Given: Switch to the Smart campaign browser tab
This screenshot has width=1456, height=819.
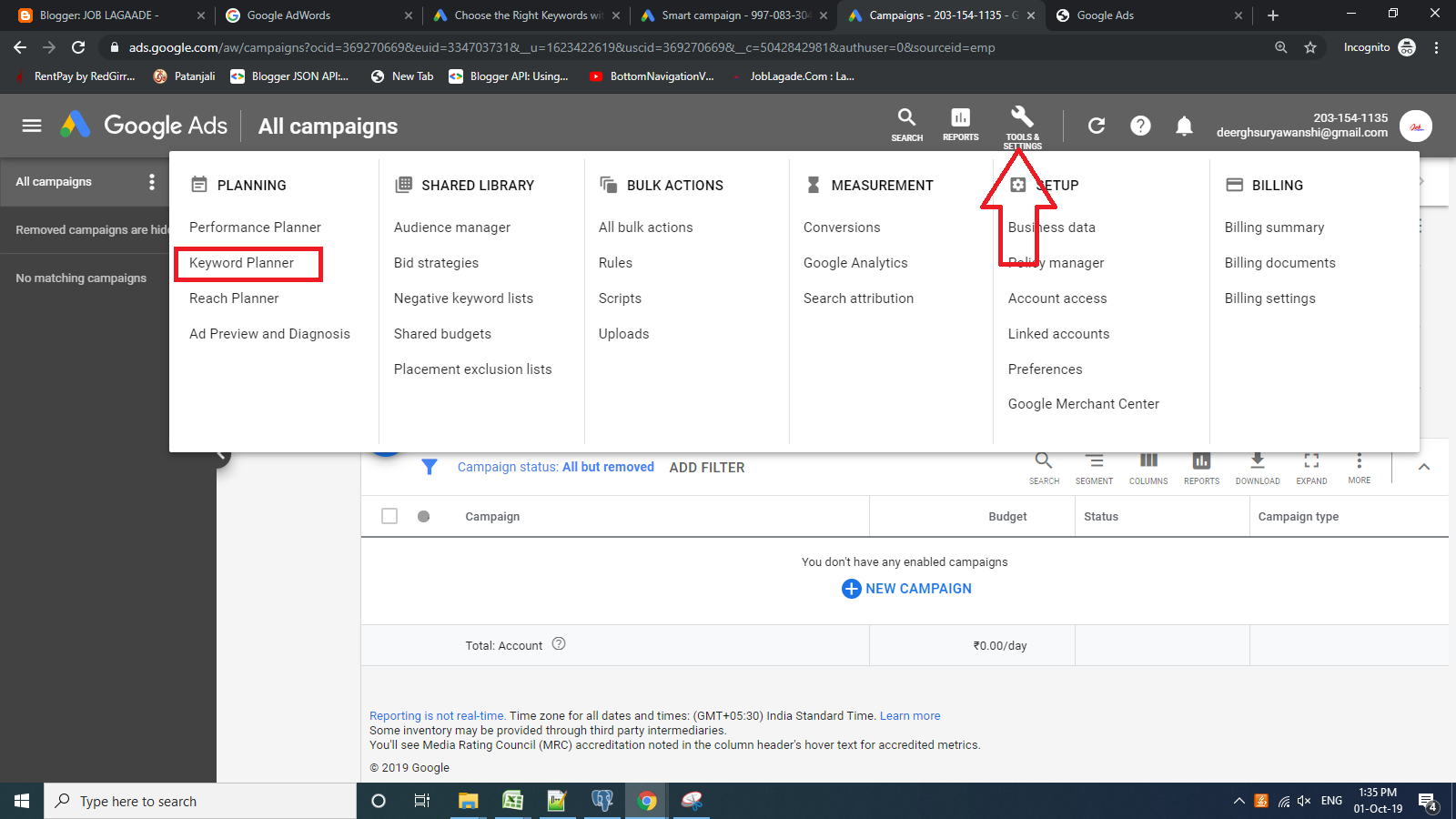Looking at the screenshot, I should pyautogui.click(x=733, y=15).
